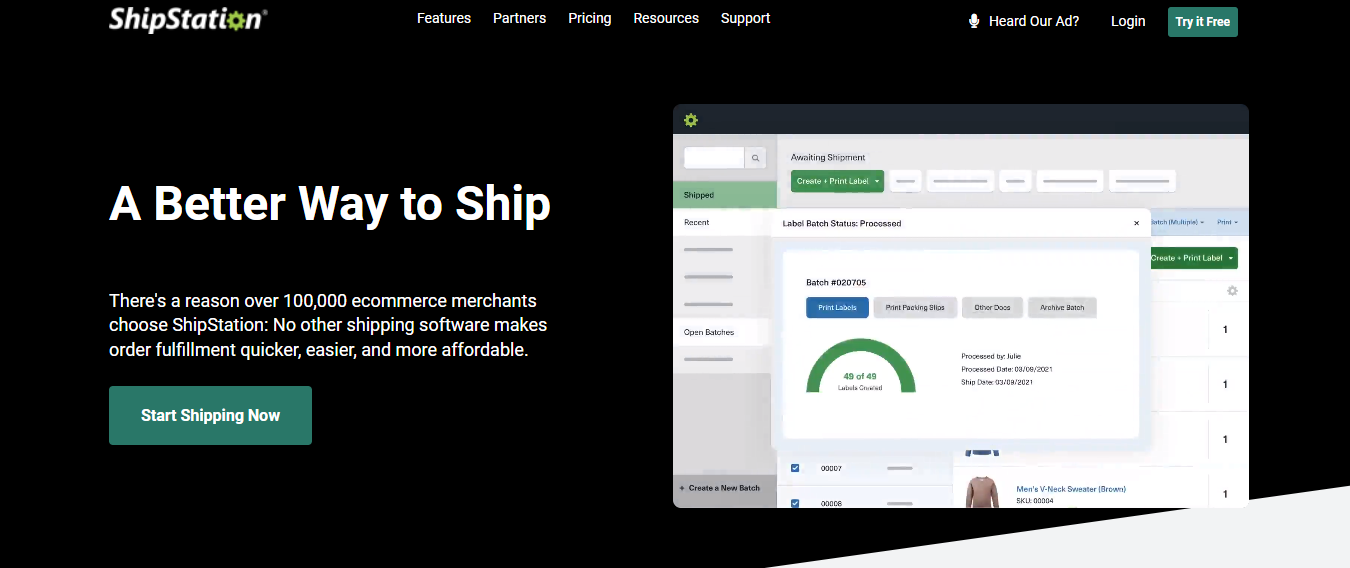Click Start Shipping Now button

[x=210, y=415]
